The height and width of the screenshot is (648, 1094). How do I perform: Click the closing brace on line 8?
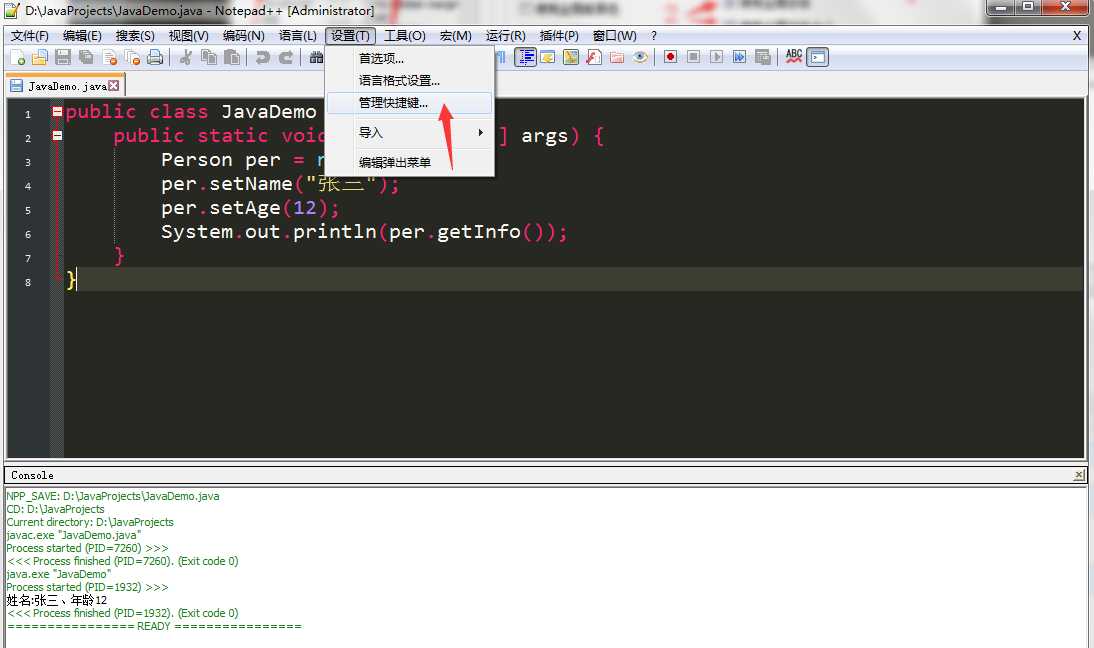pyautogui.click(x=70, y=280)
